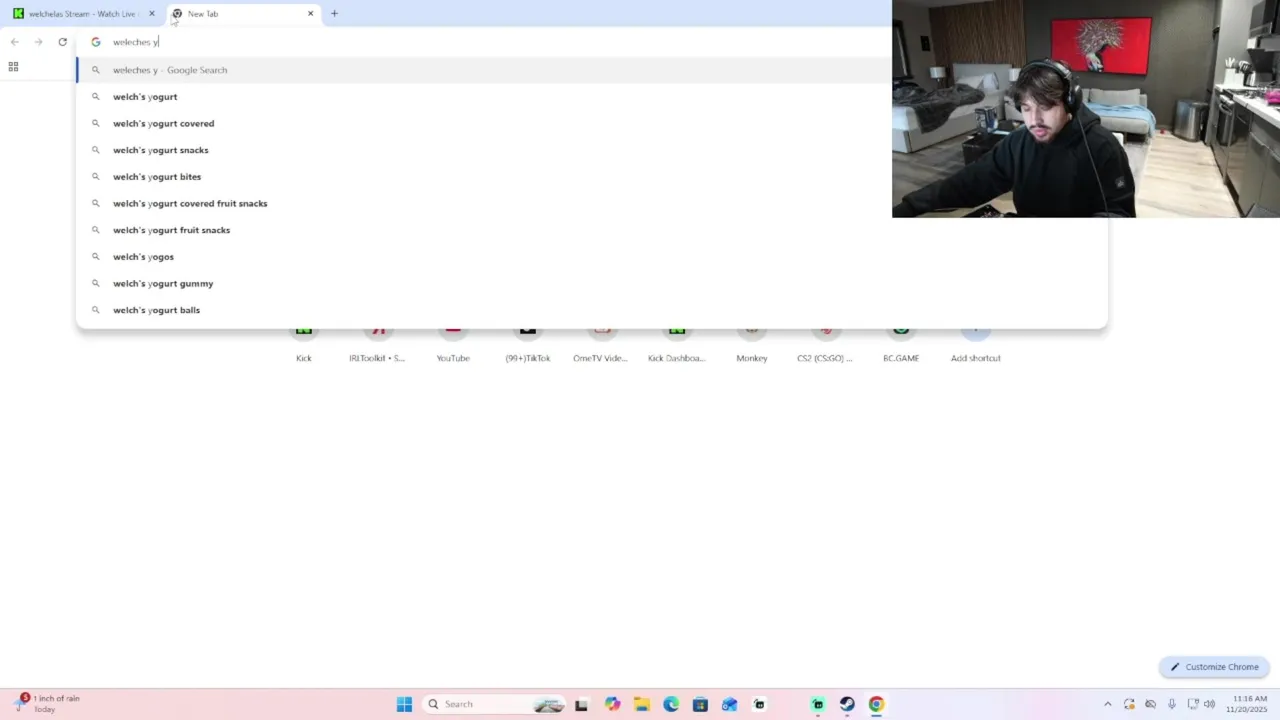Open the green app left of Steam

[818, 704]
